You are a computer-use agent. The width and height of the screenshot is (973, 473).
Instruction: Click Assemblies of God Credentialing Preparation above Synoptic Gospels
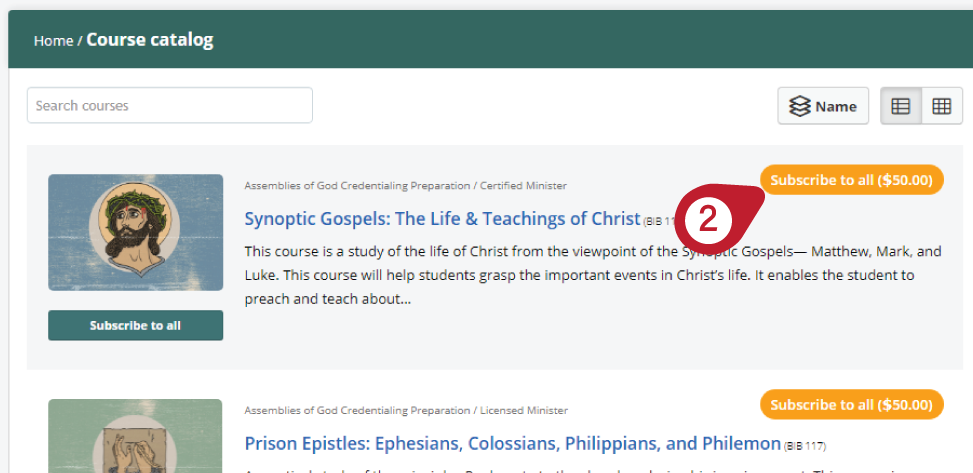tap(357, 186)
